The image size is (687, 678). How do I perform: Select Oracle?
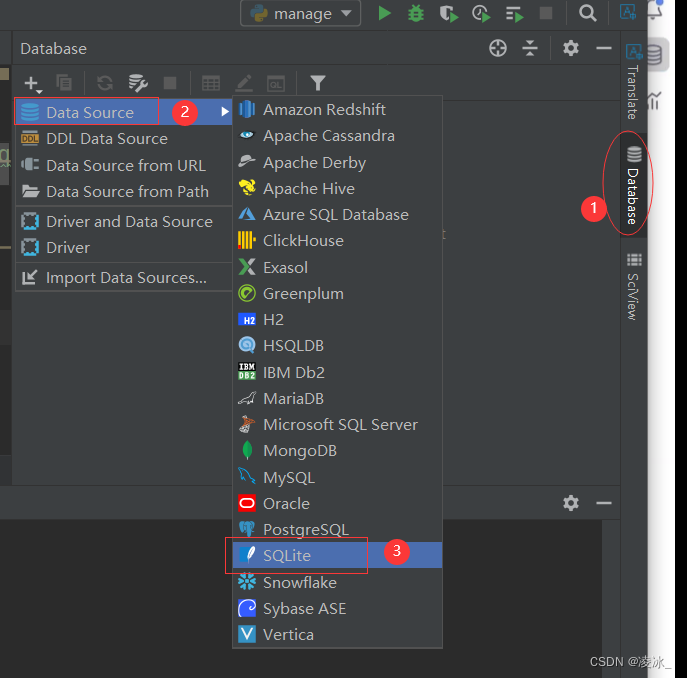point(337,504)
